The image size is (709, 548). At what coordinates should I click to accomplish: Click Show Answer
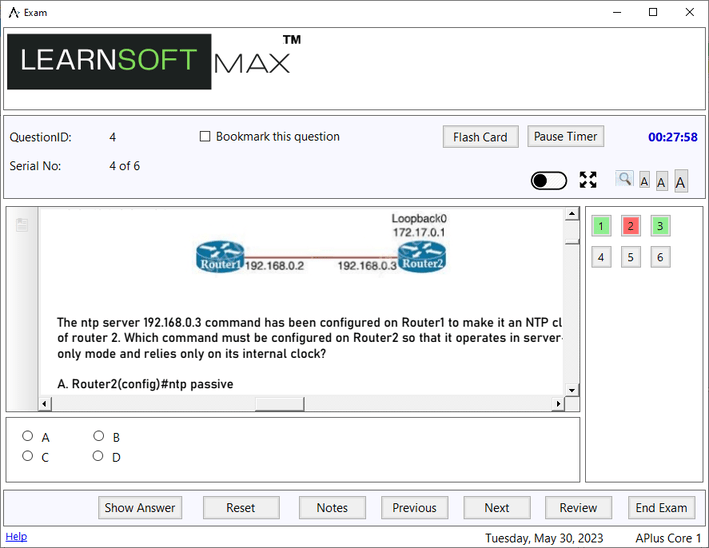tap(140, 508)
